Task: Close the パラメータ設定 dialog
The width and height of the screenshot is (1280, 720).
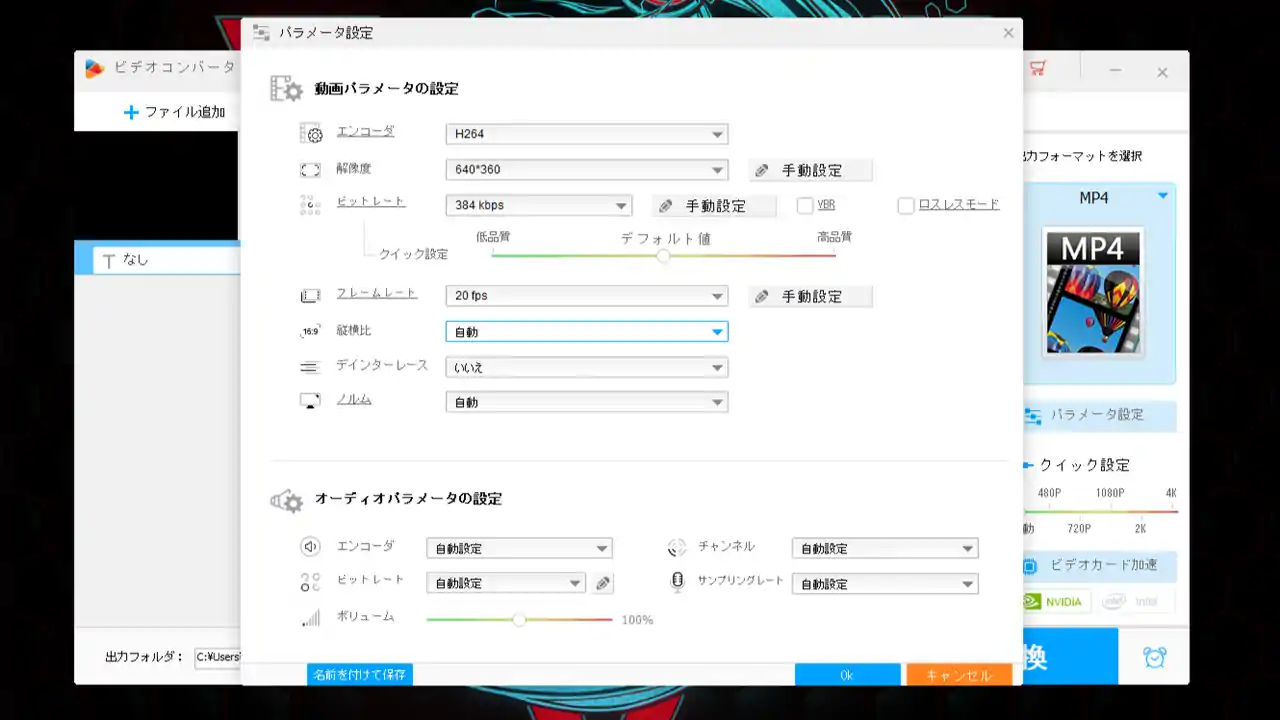Action: click(x=1008, y=33)
